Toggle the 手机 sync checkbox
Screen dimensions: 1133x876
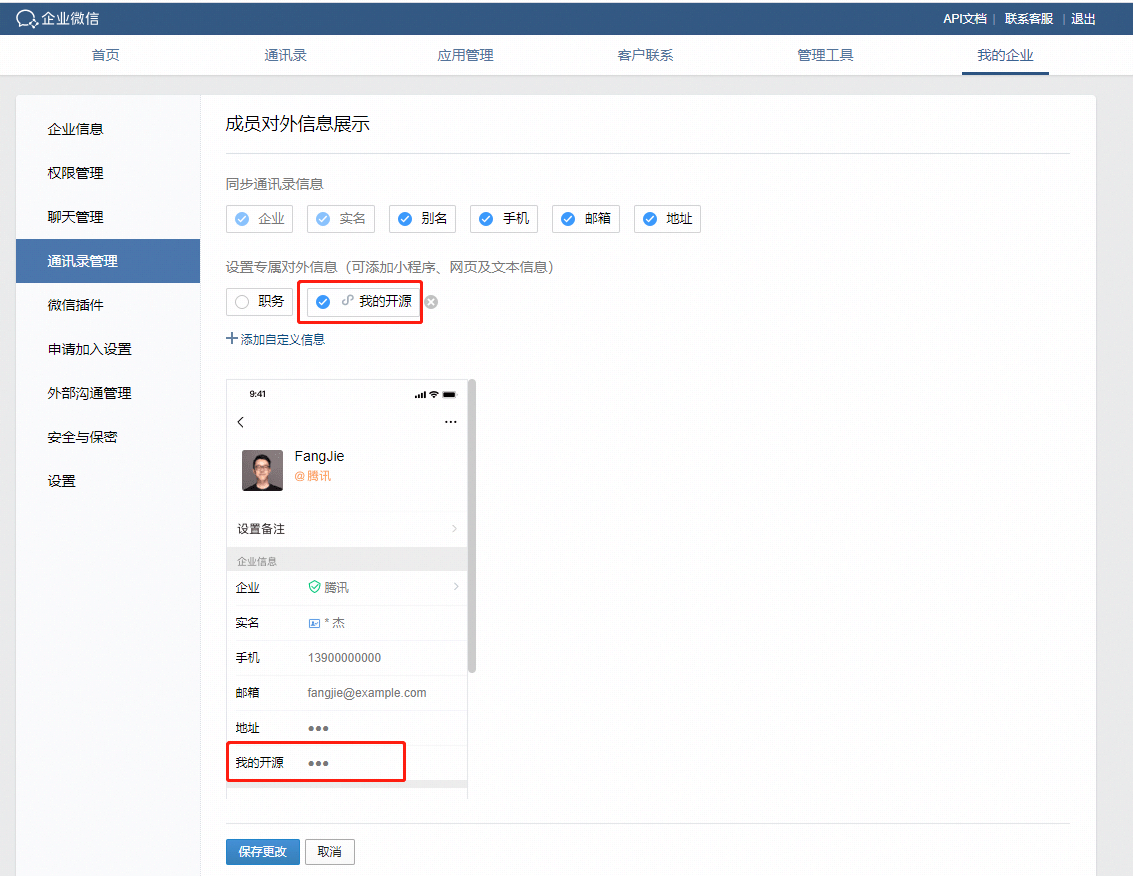(486, 219)
